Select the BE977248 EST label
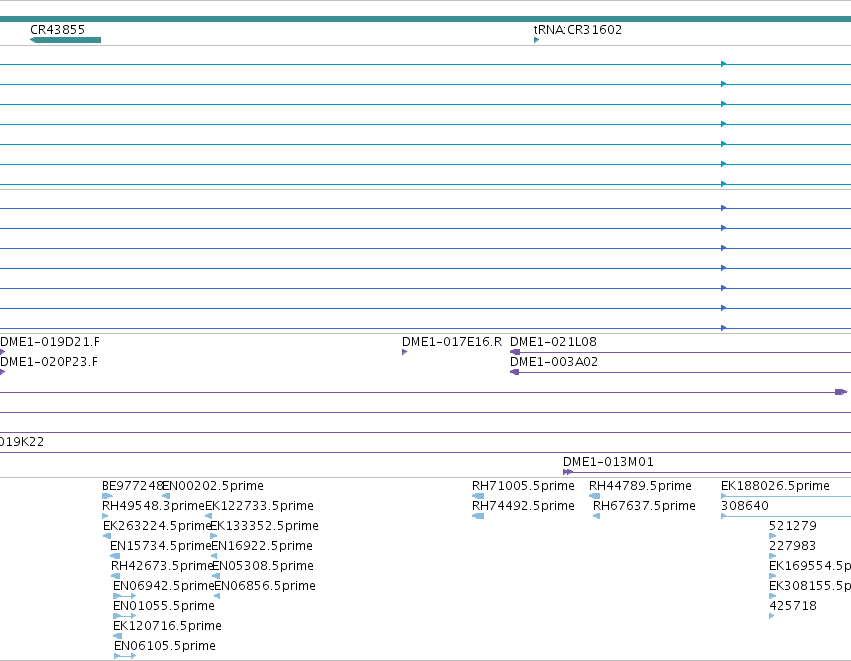Screen dimensions: 851x661 click(x=132, y=486)
